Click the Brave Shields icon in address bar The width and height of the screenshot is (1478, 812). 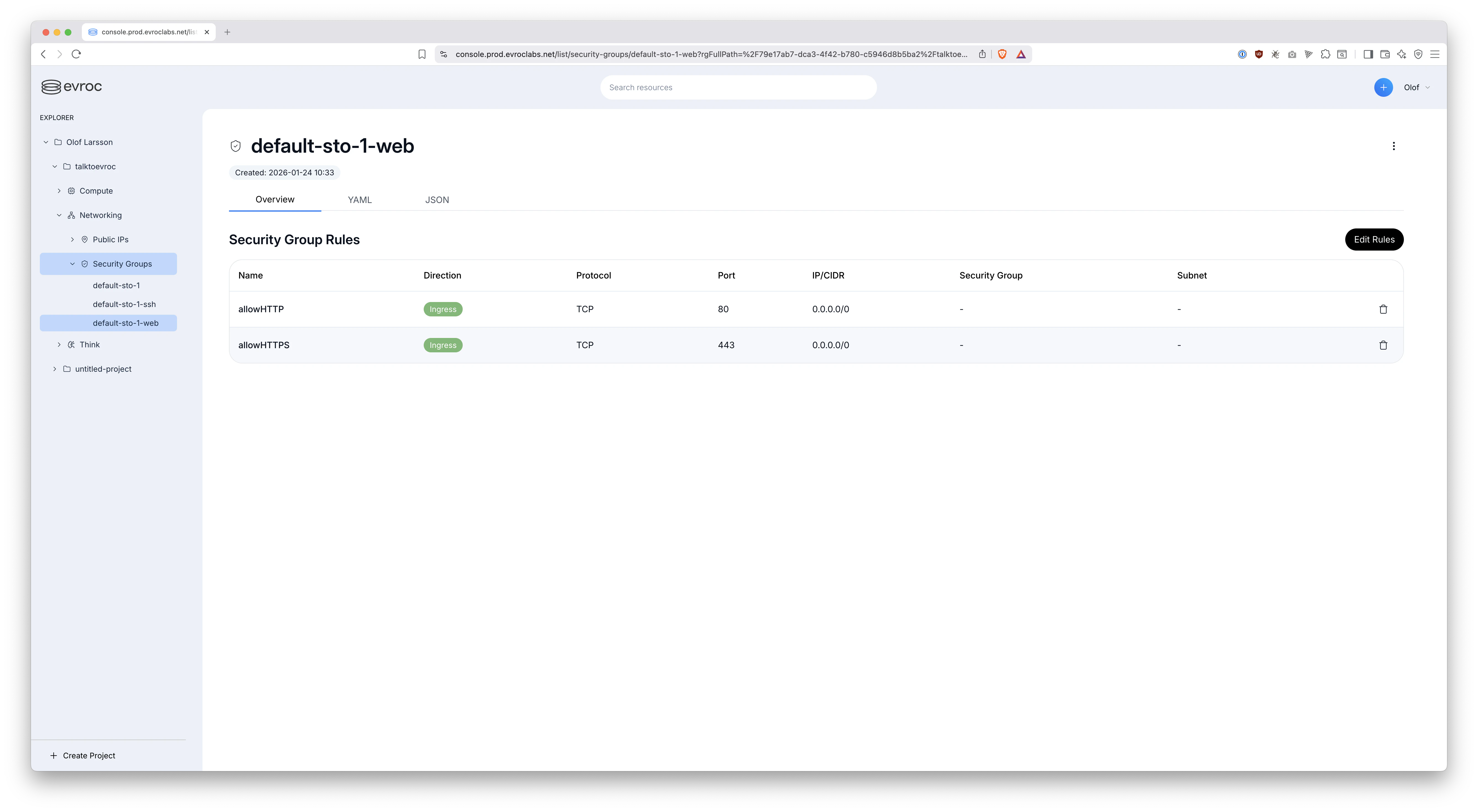(x=1002, y=54)
